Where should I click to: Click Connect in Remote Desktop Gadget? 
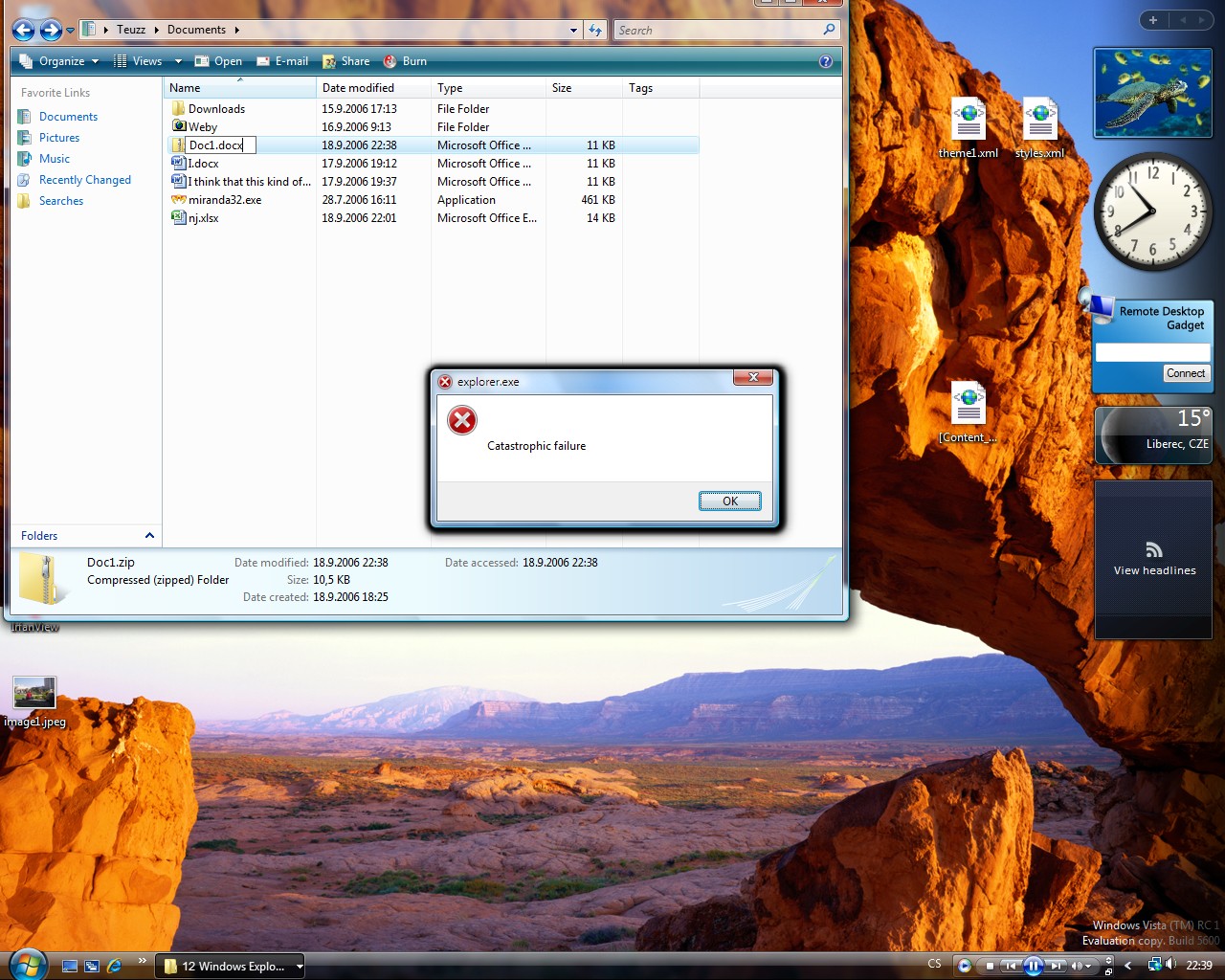pos(1186,373)
